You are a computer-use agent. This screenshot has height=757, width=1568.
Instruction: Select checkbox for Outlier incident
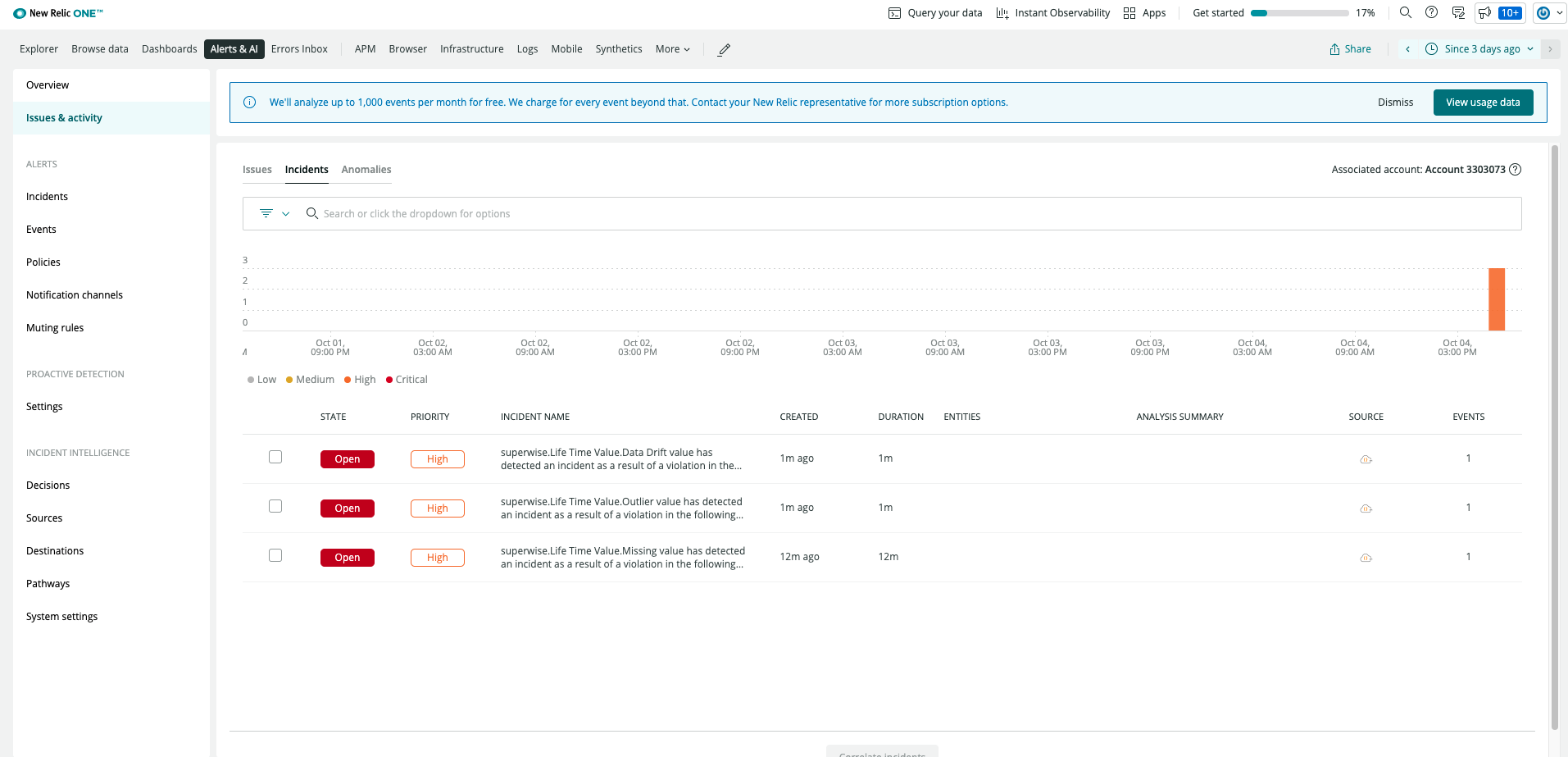[x=275, y=506]
